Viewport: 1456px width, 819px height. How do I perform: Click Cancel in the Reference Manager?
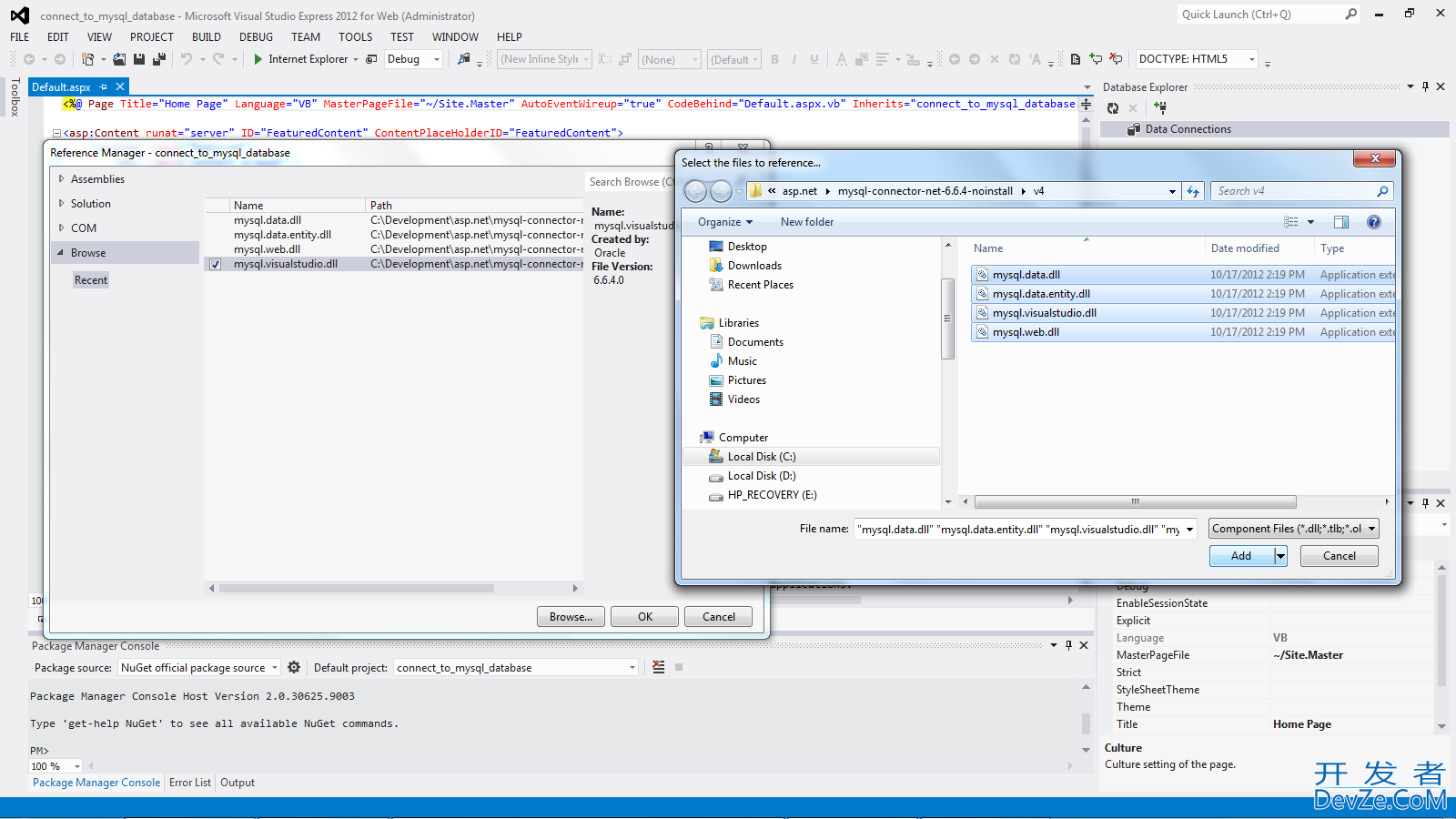(718, 617)
